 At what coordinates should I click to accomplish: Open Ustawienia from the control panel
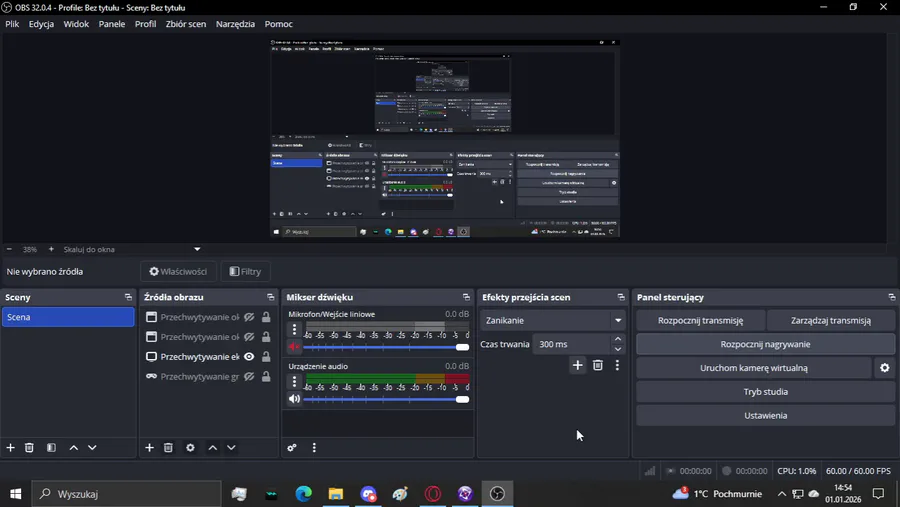click(x=765, y=415)
